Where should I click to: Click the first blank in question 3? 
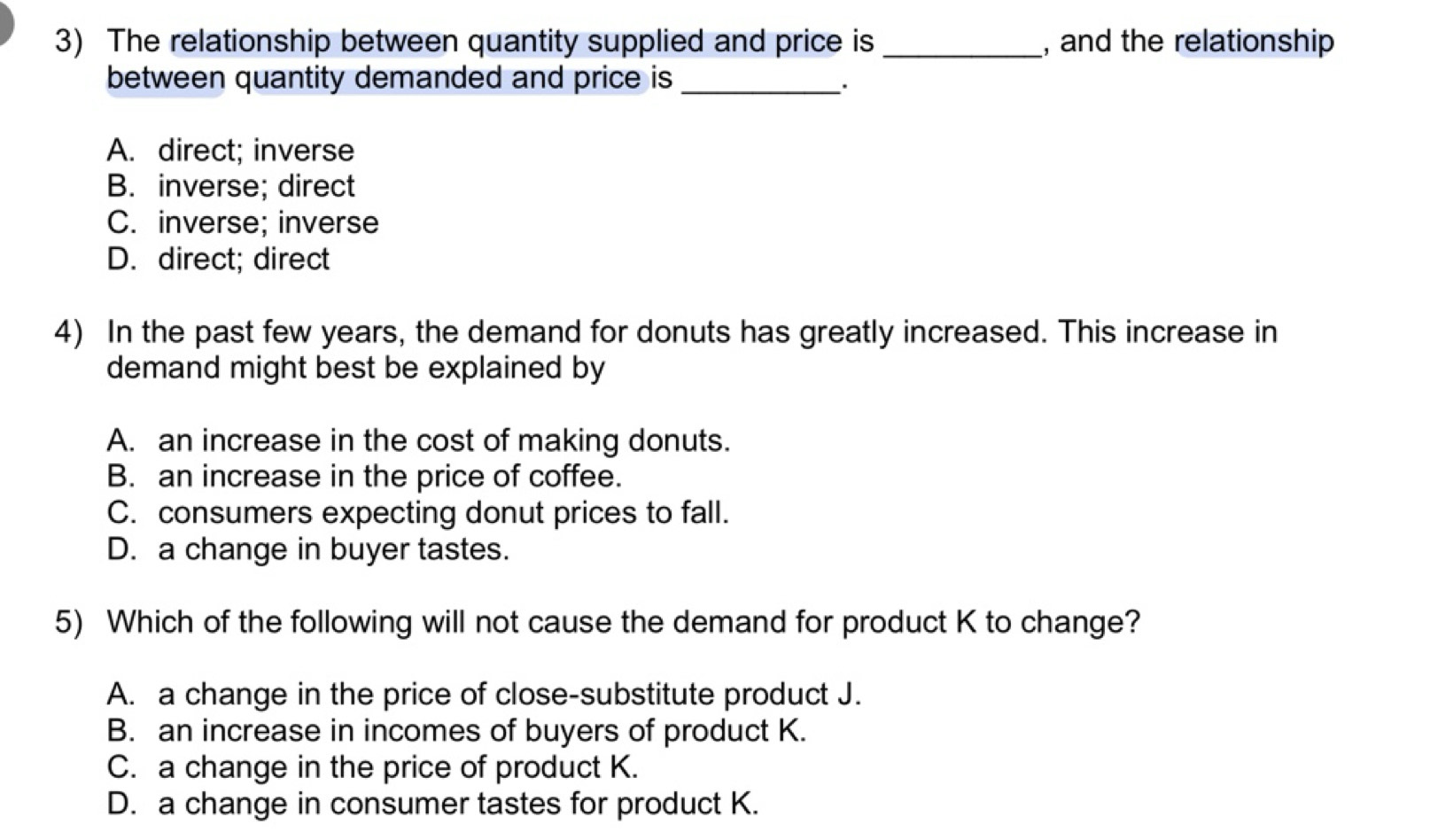pos(962,44)
